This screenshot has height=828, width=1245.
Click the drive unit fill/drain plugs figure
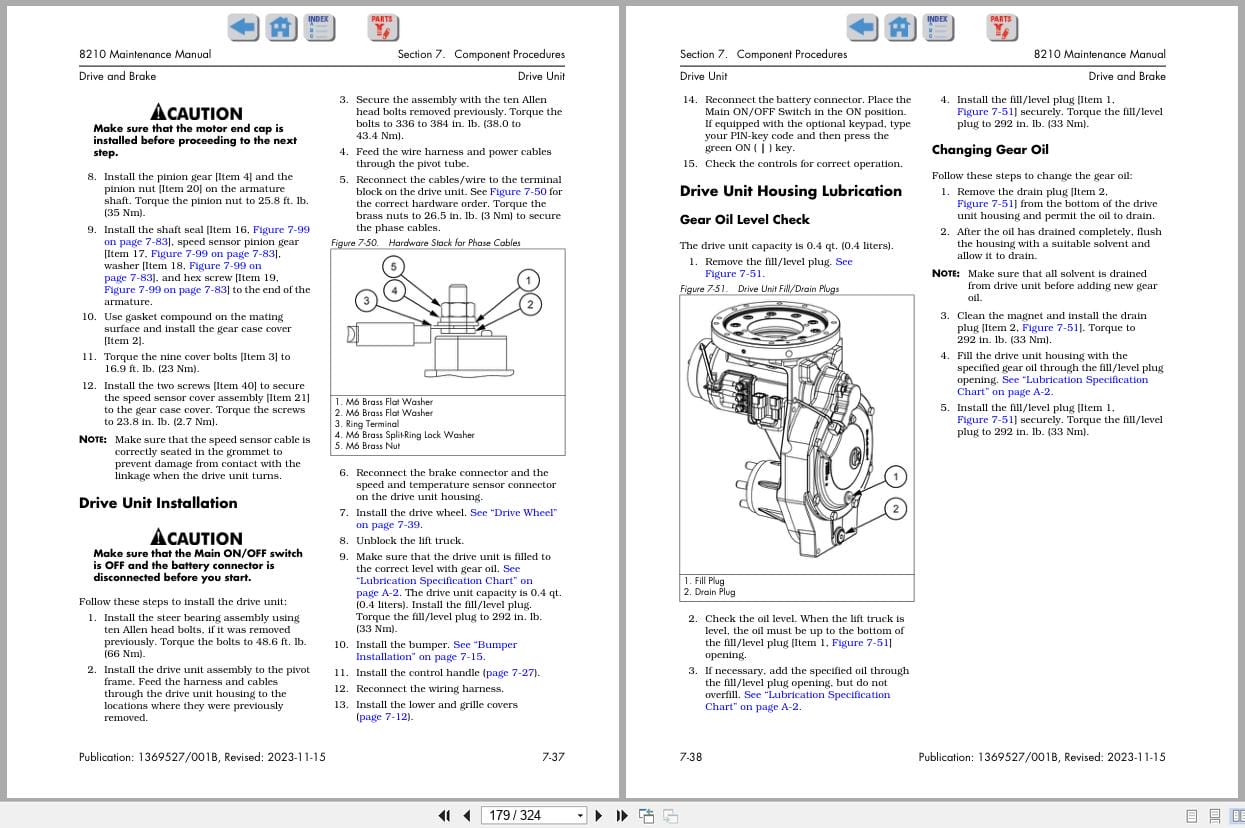pyautogui.click(x=797, y=433)
